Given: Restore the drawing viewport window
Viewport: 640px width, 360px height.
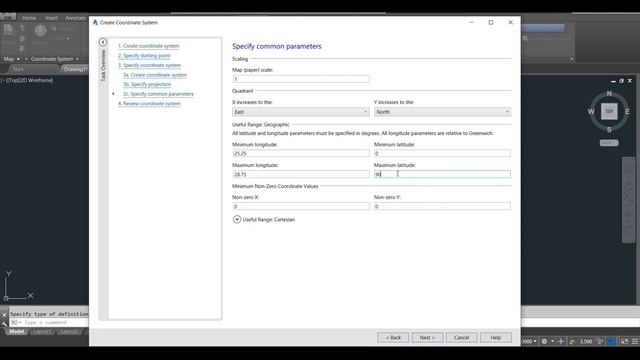Looking at the screenshot, I should click(x=621, y=81).
